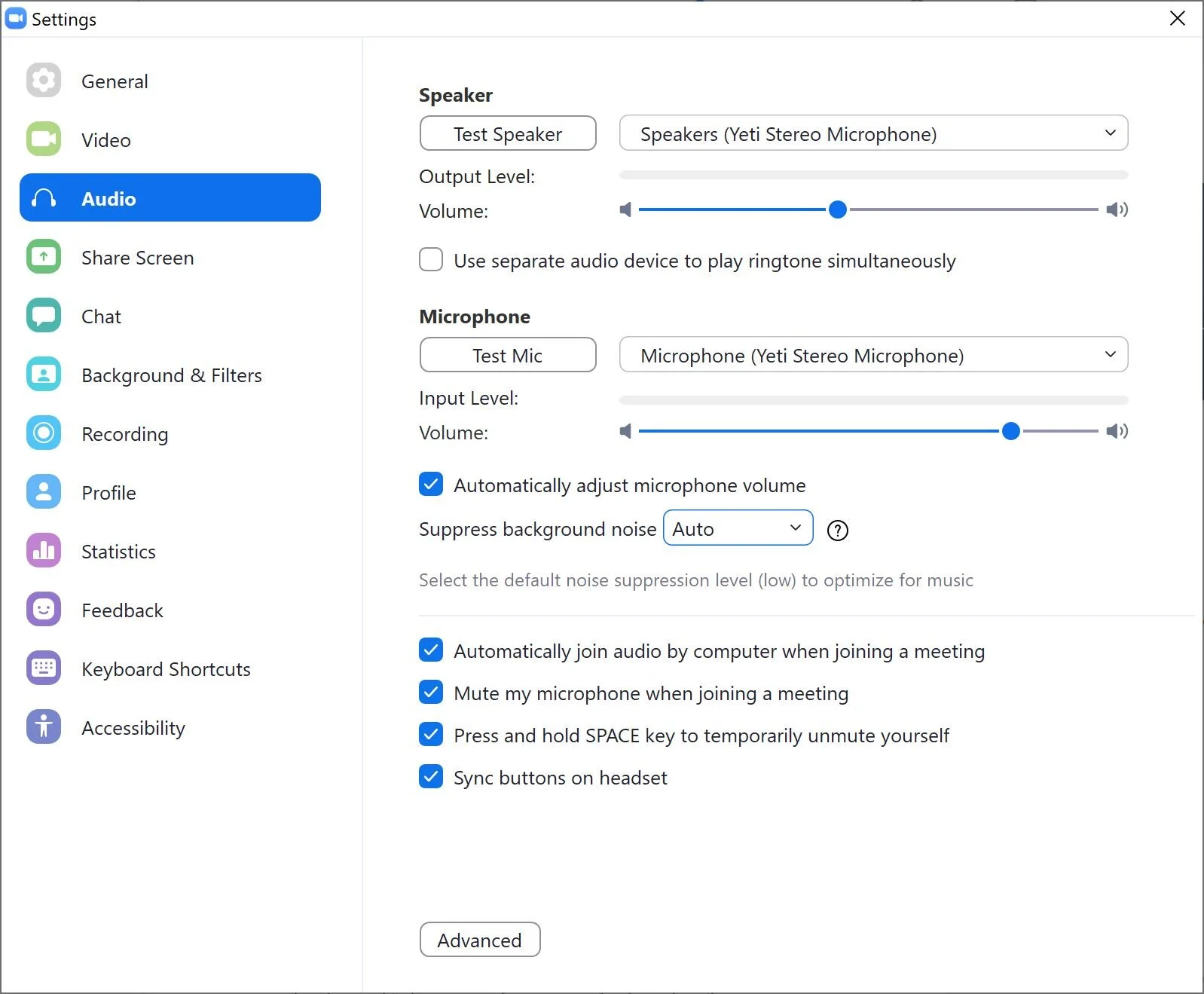Click the Share Screen arrow icon
Viewport: 1204px width, 994px height.
pyautogui.click(x=44, y=256)
